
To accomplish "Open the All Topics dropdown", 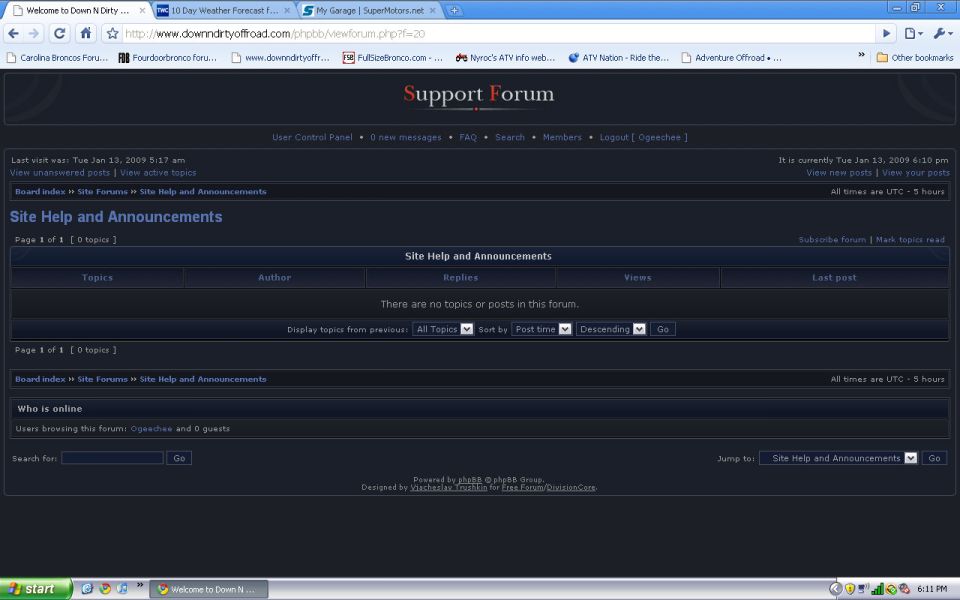I will tap(443, 329).
